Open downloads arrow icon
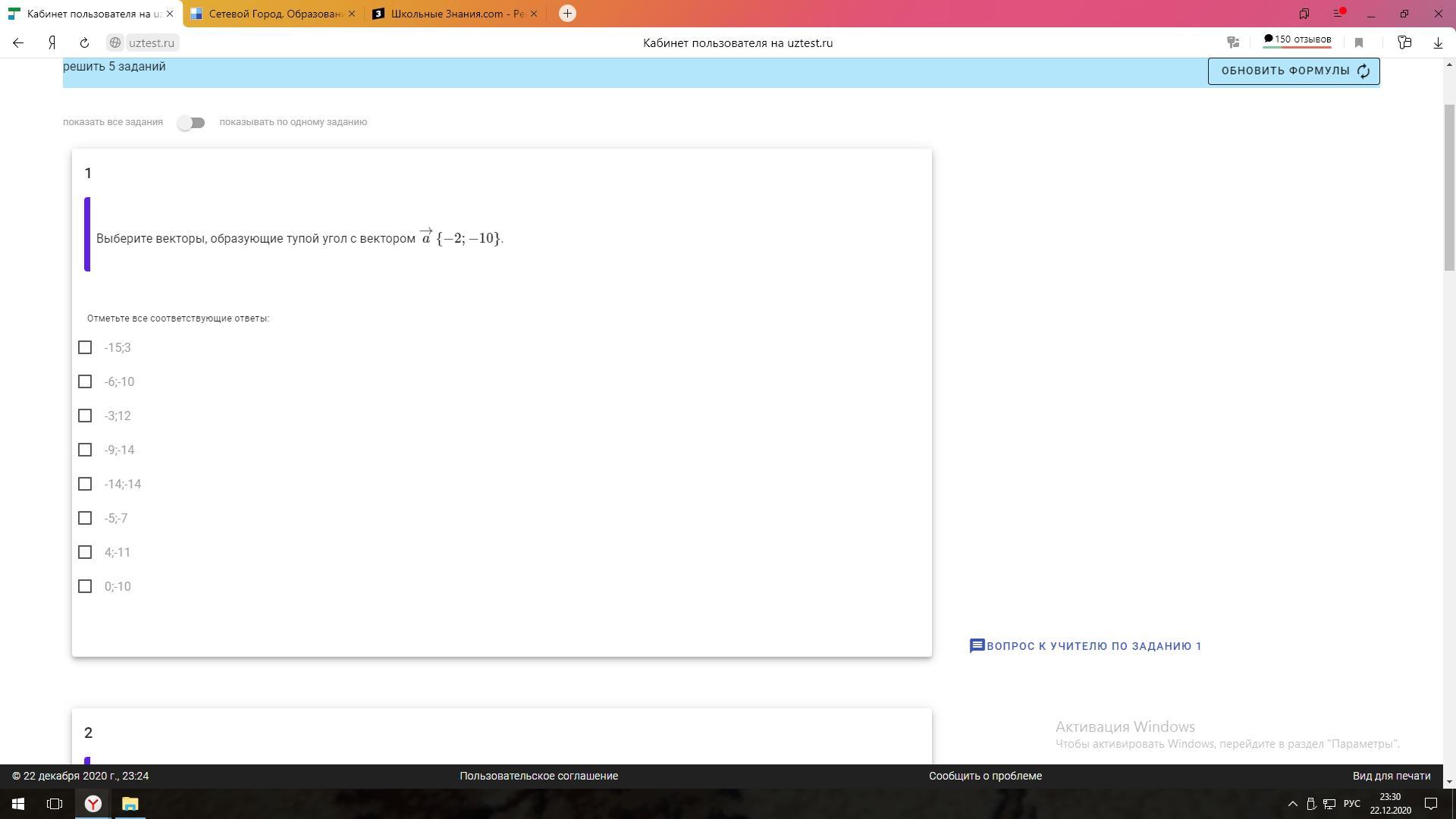The height and width of the screenshot is (819, 1456). point(1438,43)
